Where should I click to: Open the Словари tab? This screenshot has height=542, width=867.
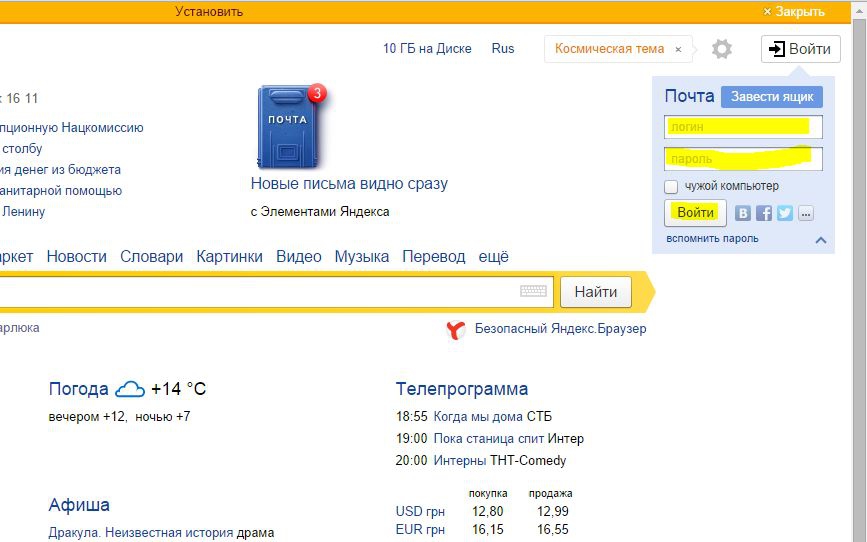click(x=152, y=257)
